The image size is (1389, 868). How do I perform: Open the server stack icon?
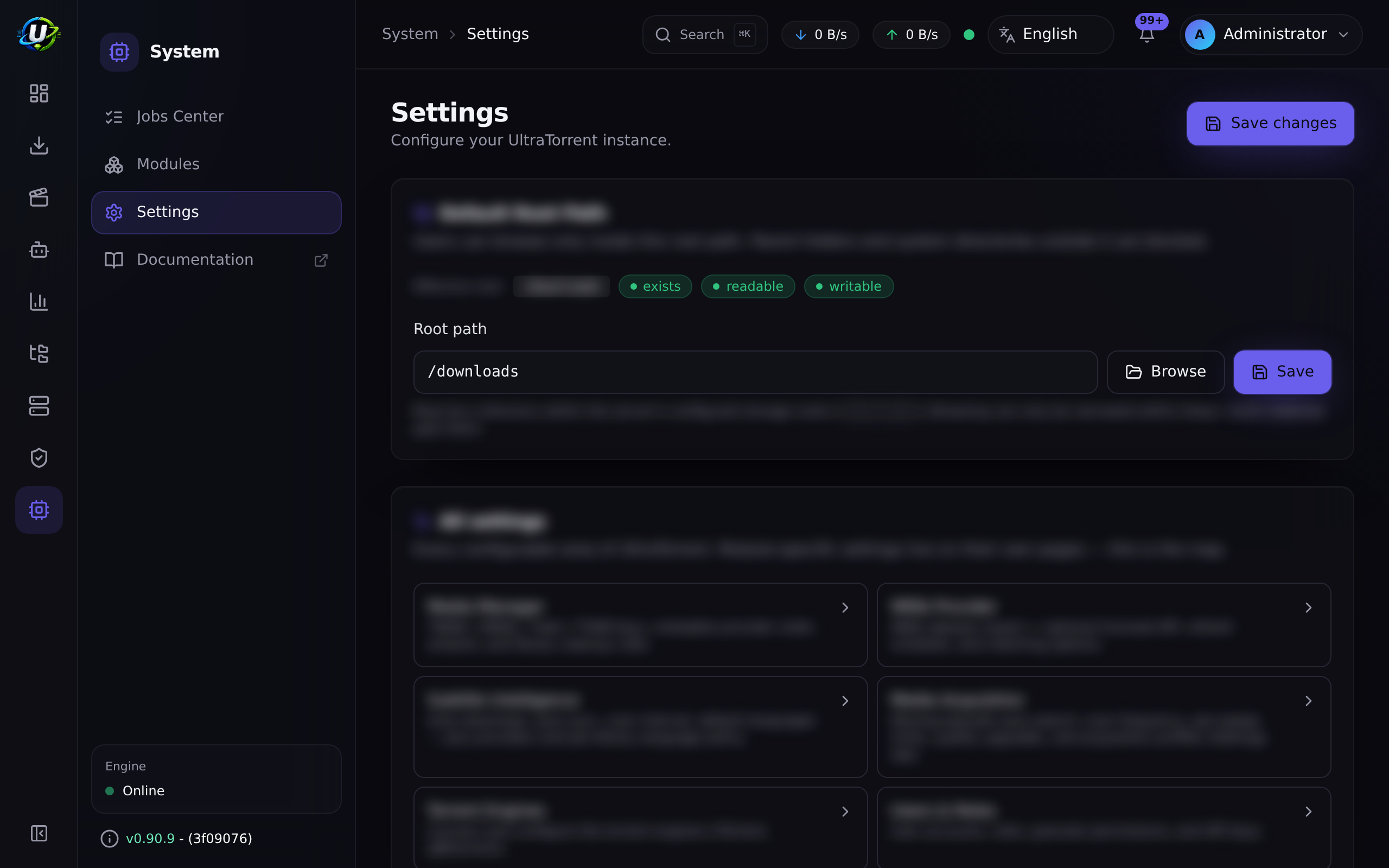click(39, 406)
